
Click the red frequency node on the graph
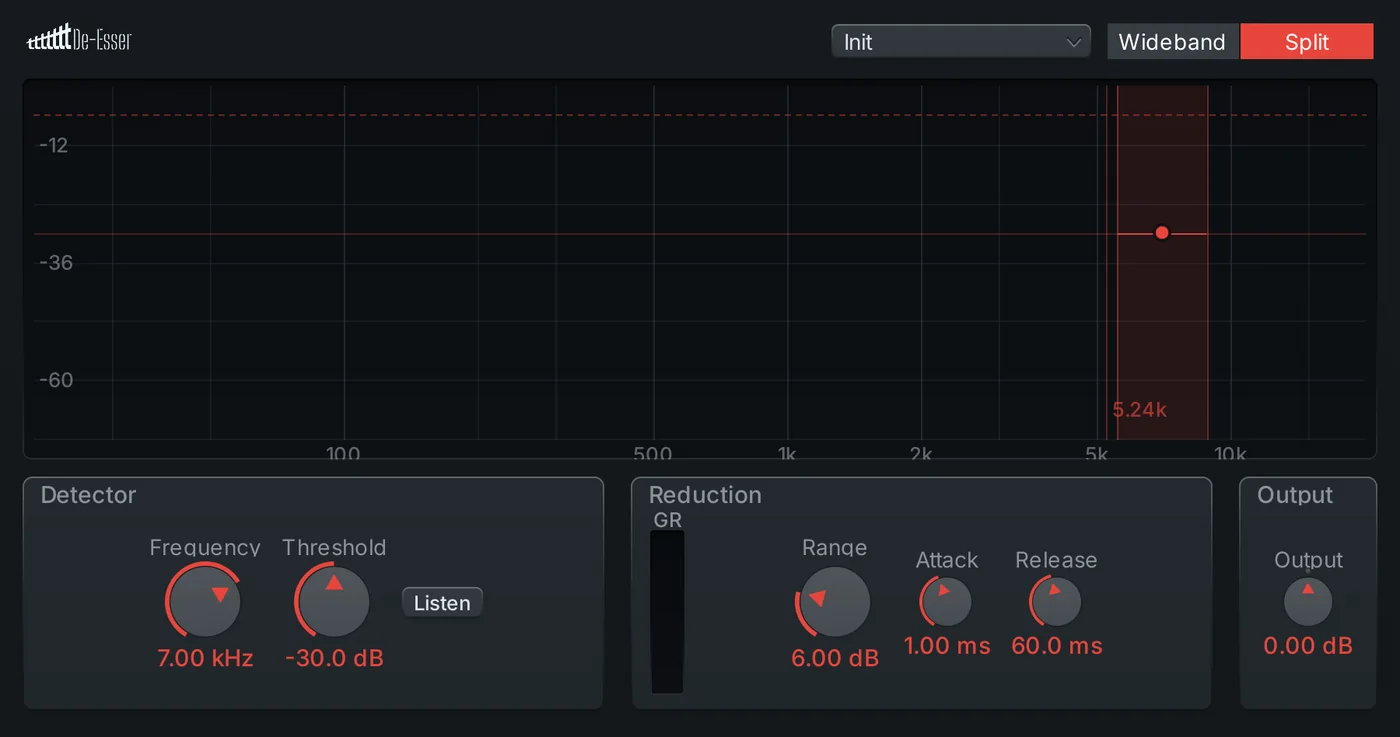tap(1162, 233)
